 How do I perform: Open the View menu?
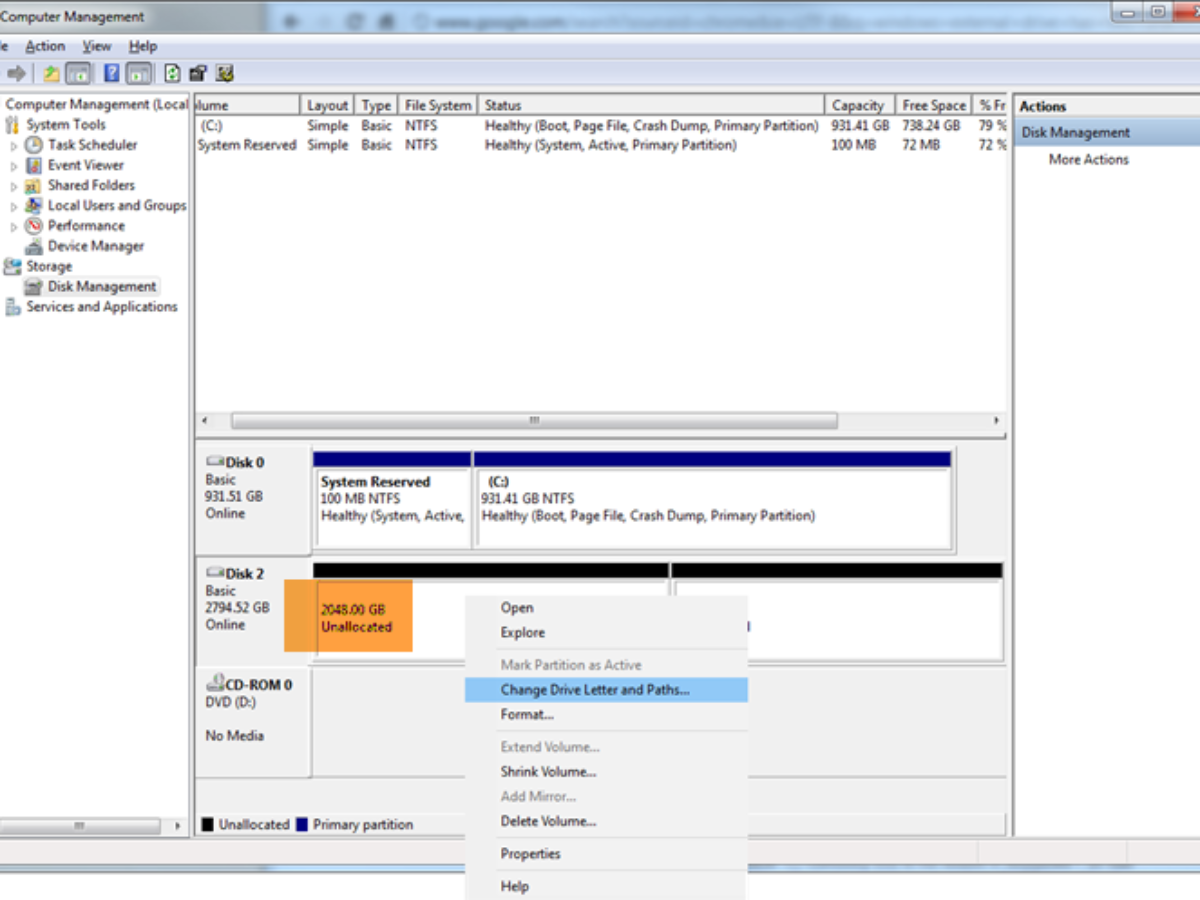click(97, 46)
